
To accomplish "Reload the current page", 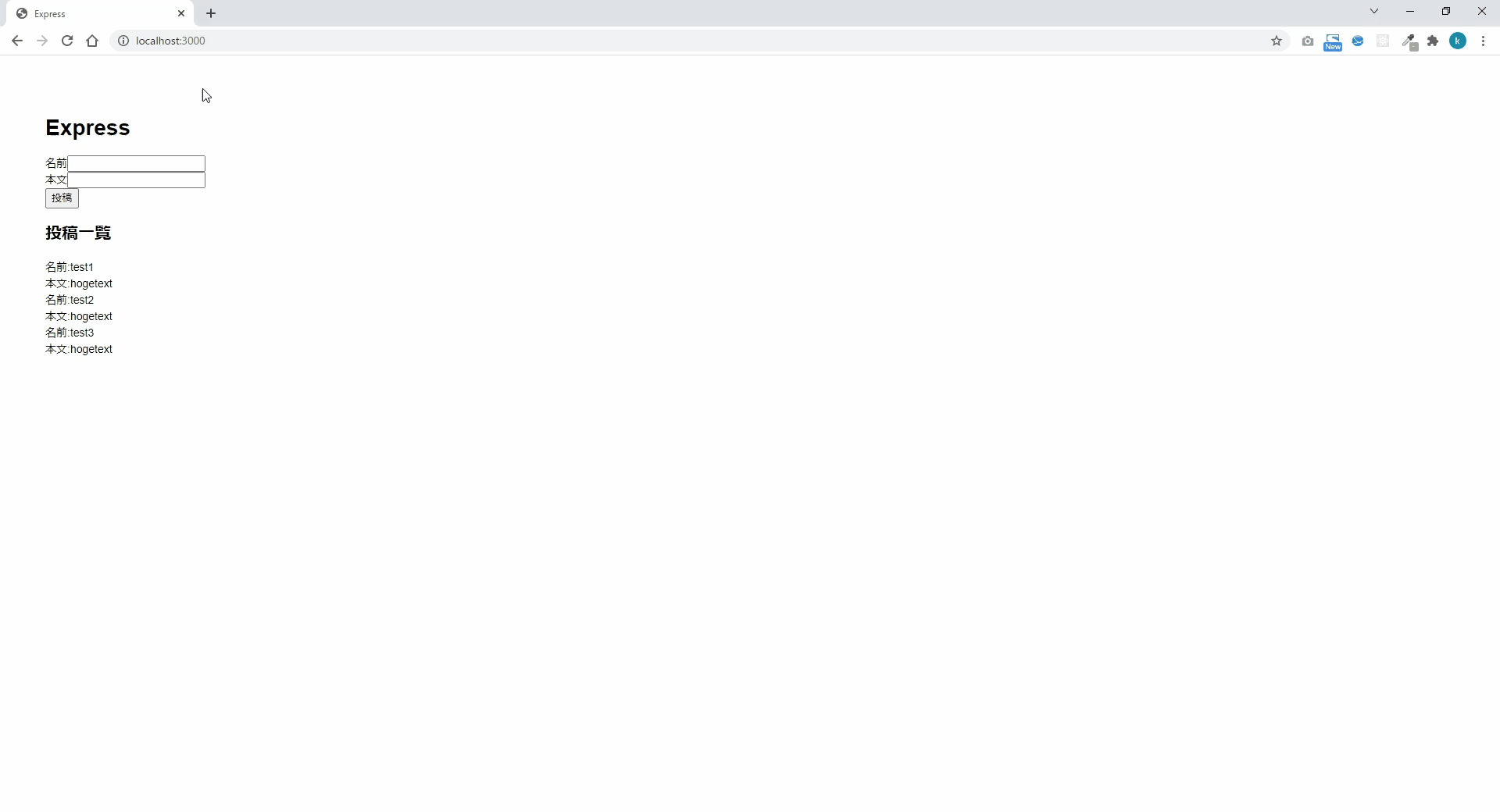I will point(67,41).
